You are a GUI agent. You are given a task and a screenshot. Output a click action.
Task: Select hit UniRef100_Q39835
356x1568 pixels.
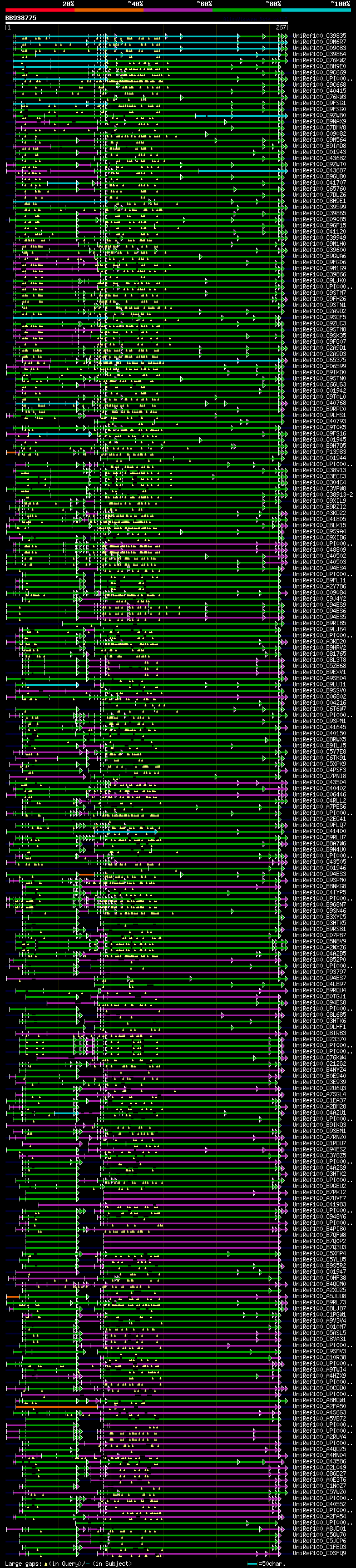click(319, 36)
